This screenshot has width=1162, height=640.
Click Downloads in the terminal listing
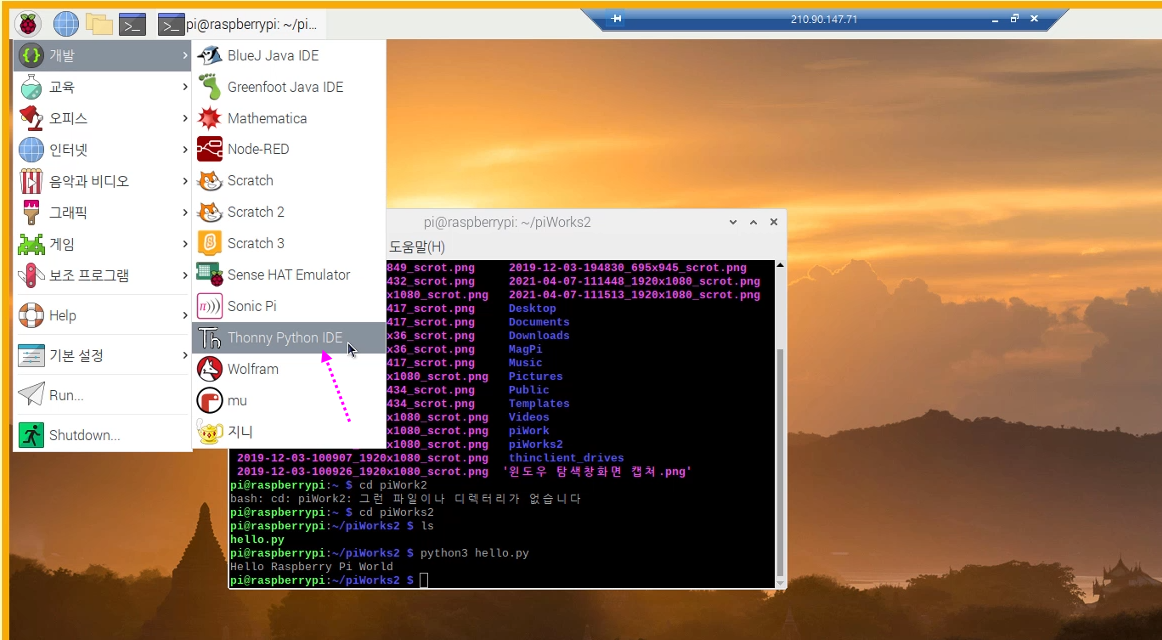click(539, 336)
